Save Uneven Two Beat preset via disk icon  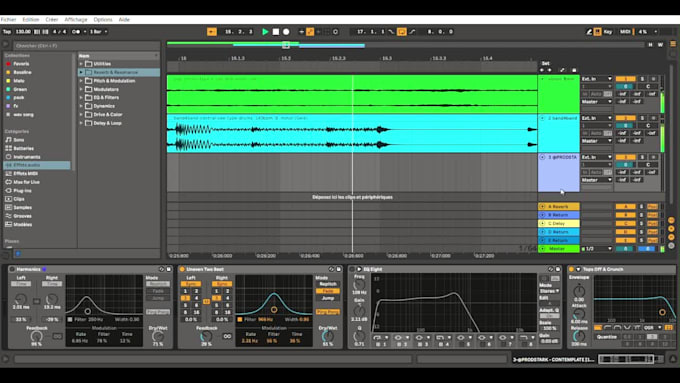pos(339,269)
